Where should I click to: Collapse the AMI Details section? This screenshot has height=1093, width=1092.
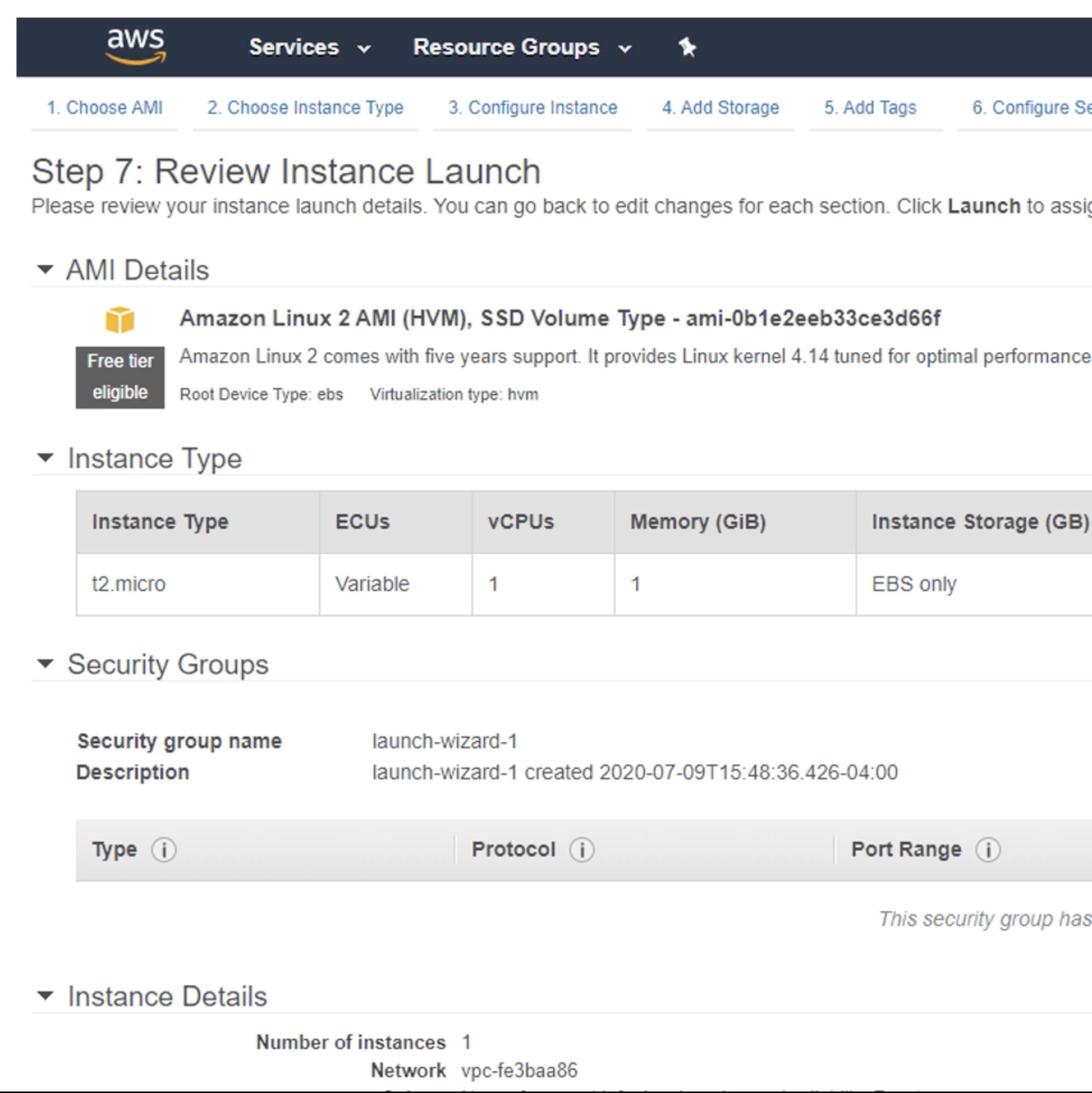click(46, 270)
